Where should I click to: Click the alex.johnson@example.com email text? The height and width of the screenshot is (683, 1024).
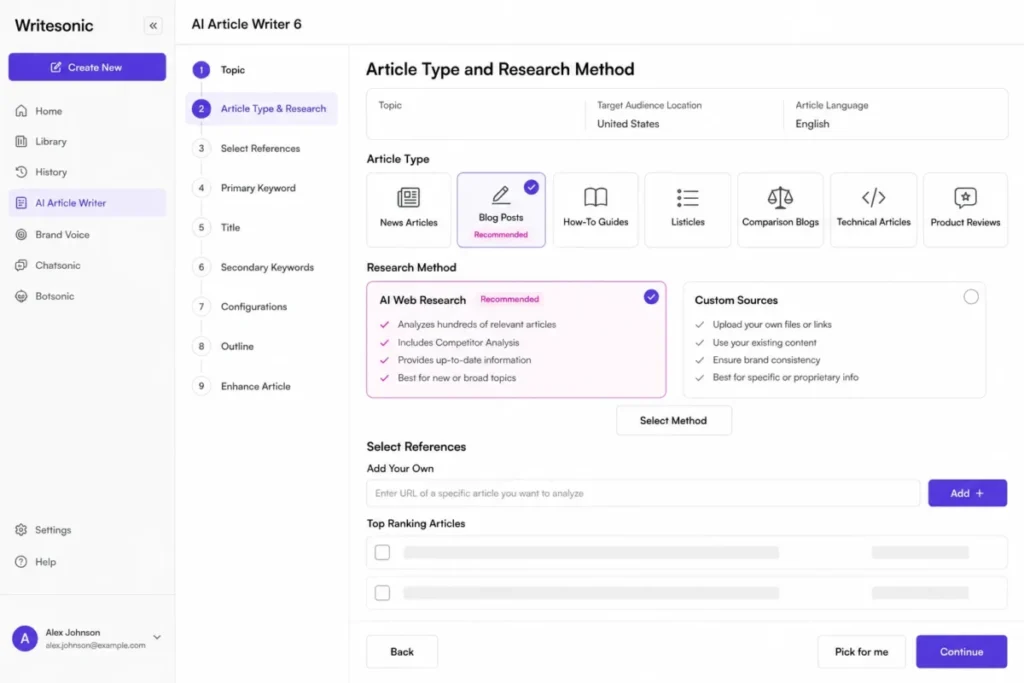coord(95,645)
